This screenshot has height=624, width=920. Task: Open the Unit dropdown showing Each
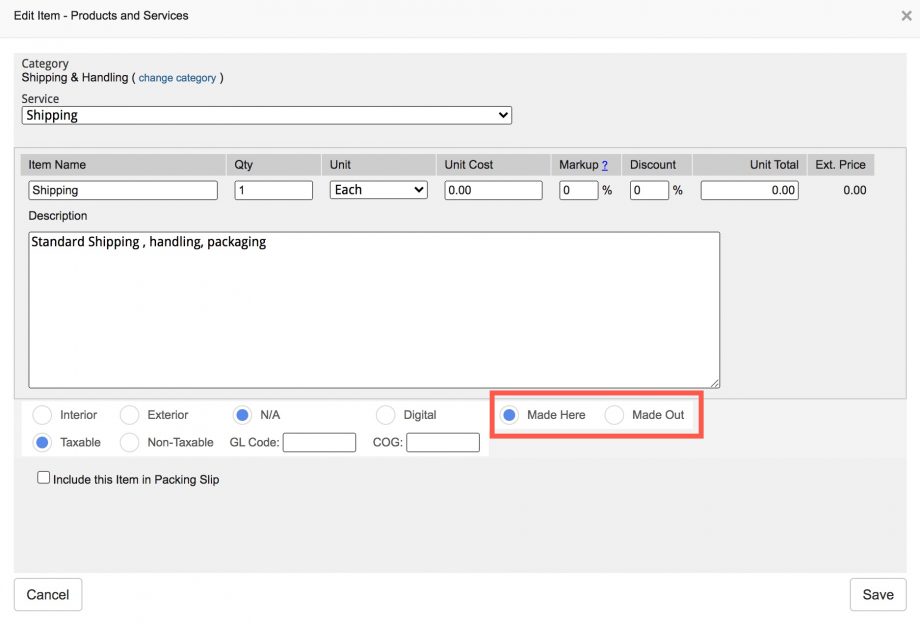[x=378, y=190]
